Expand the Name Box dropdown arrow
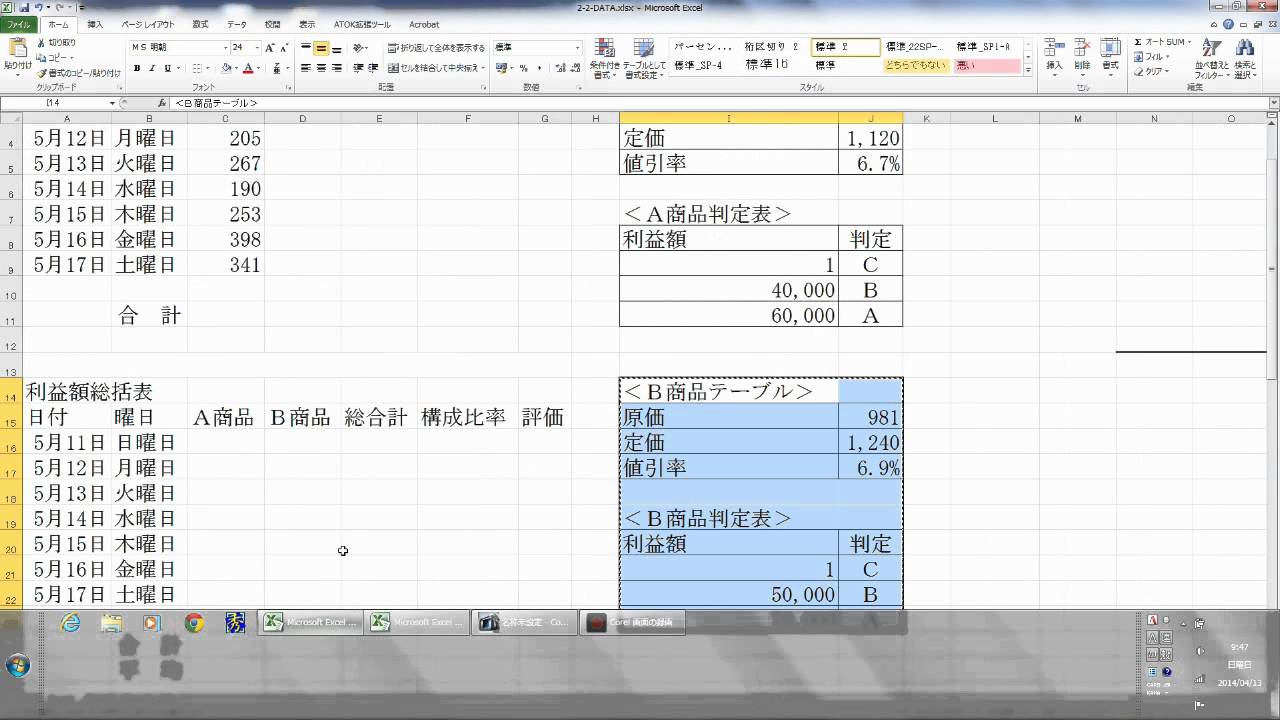 [113, 103]
